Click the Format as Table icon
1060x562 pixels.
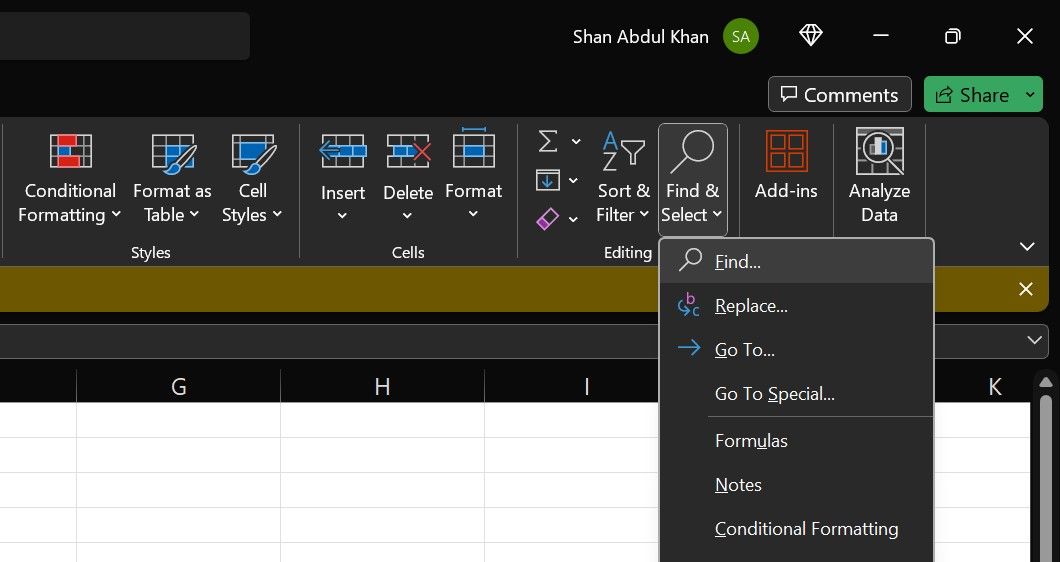(172, 152)
